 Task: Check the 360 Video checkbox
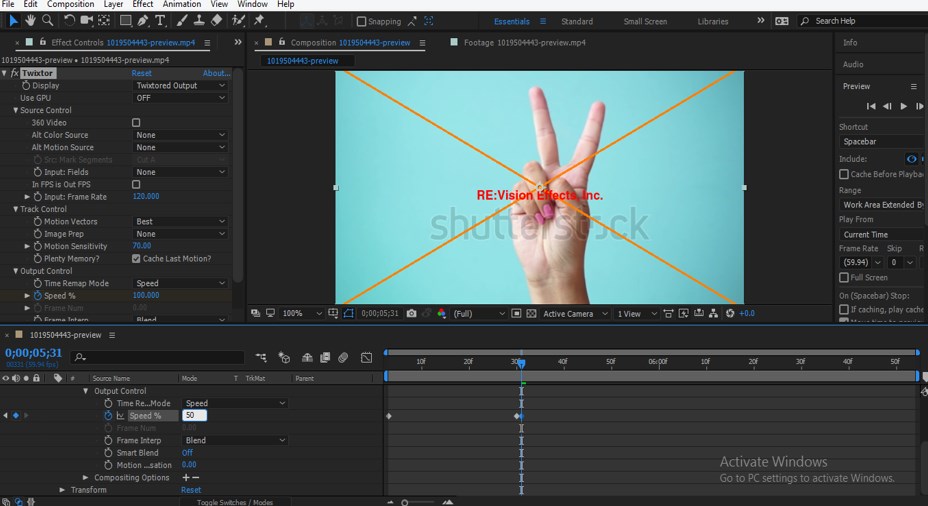pos(136,123)
